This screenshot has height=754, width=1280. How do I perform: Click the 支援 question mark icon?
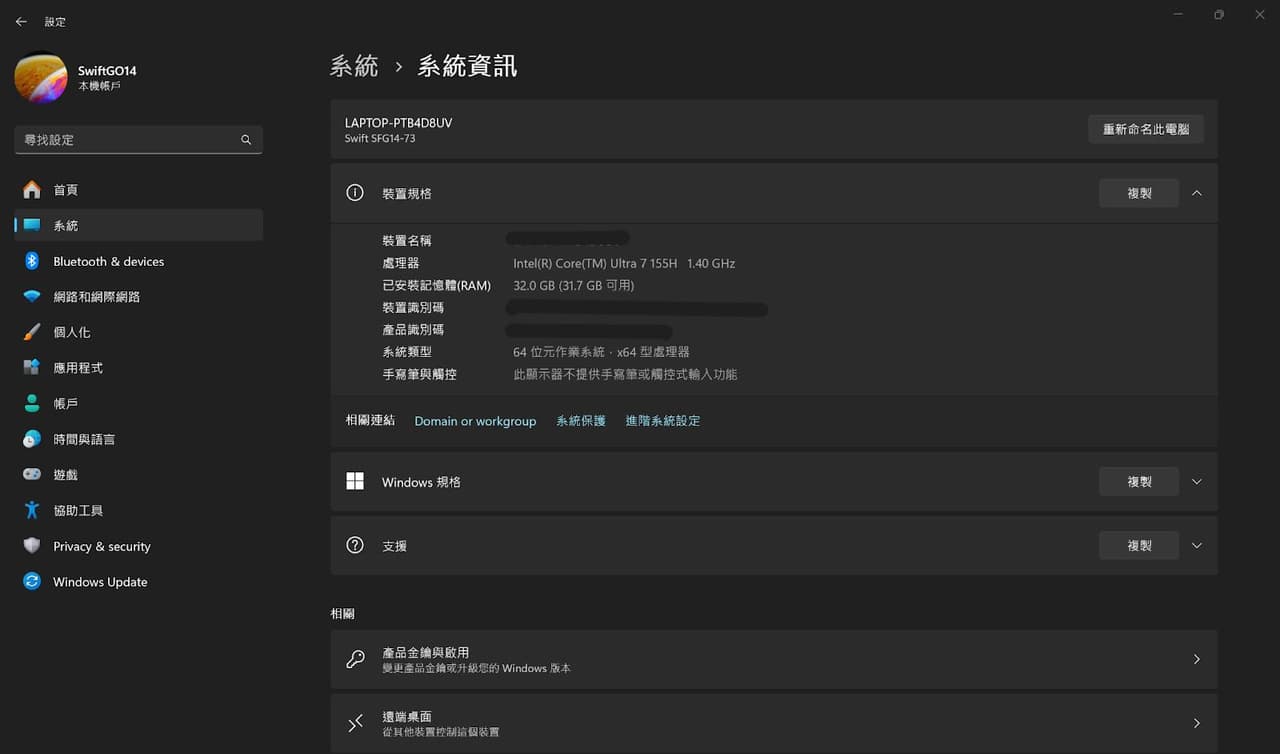(x=355, y=546)
